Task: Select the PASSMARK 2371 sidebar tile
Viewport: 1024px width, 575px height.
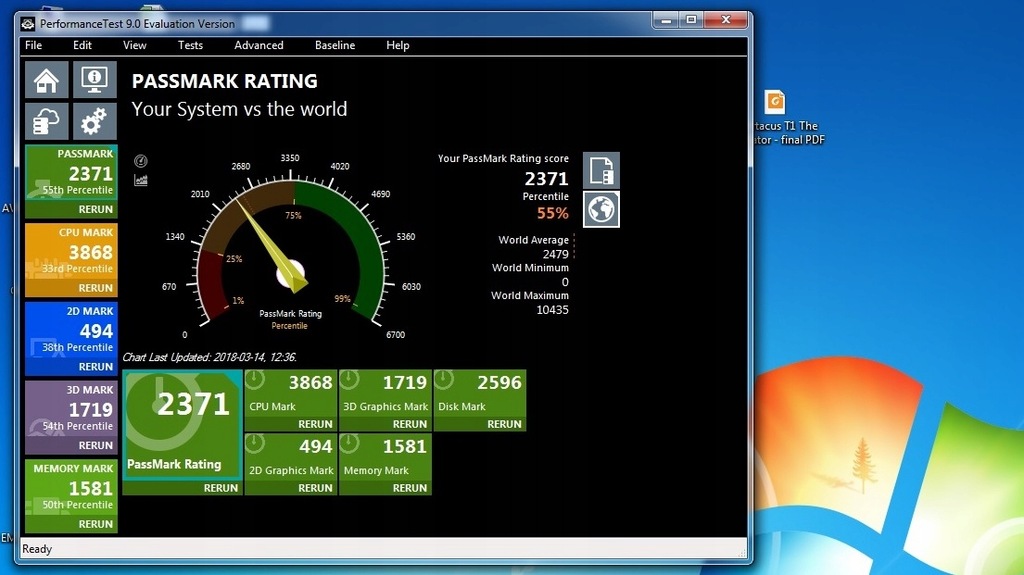Action: 71,172
